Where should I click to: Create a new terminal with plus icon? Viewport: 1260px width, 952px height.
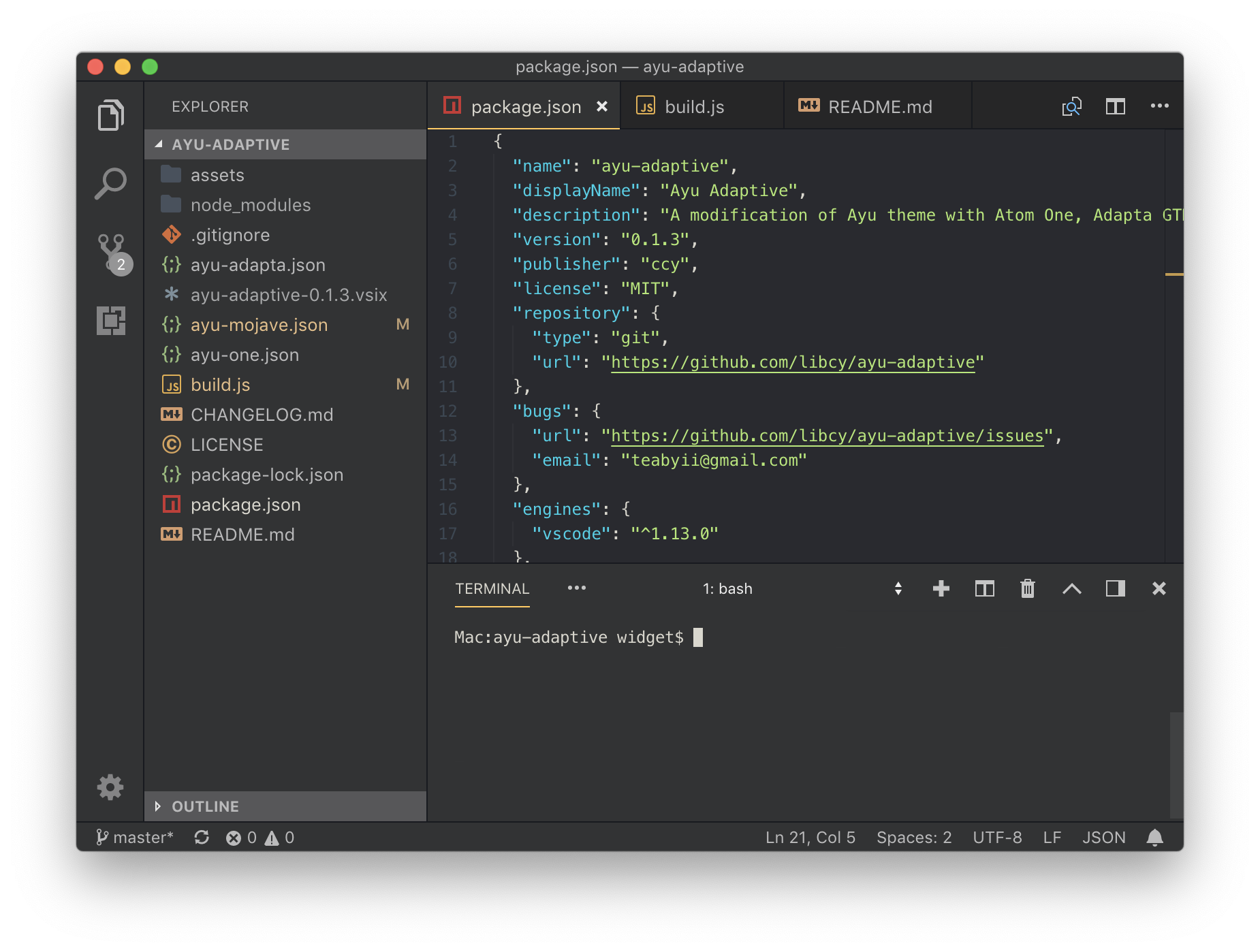pyautogui.click(x=941, y=588)
